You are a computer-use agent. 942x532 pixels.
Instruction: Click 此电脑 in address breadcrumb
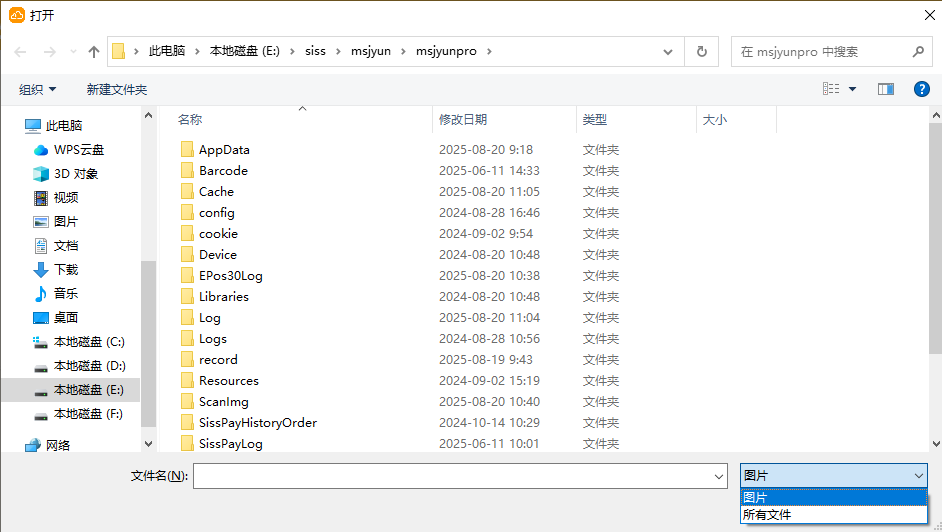point(167,51)
